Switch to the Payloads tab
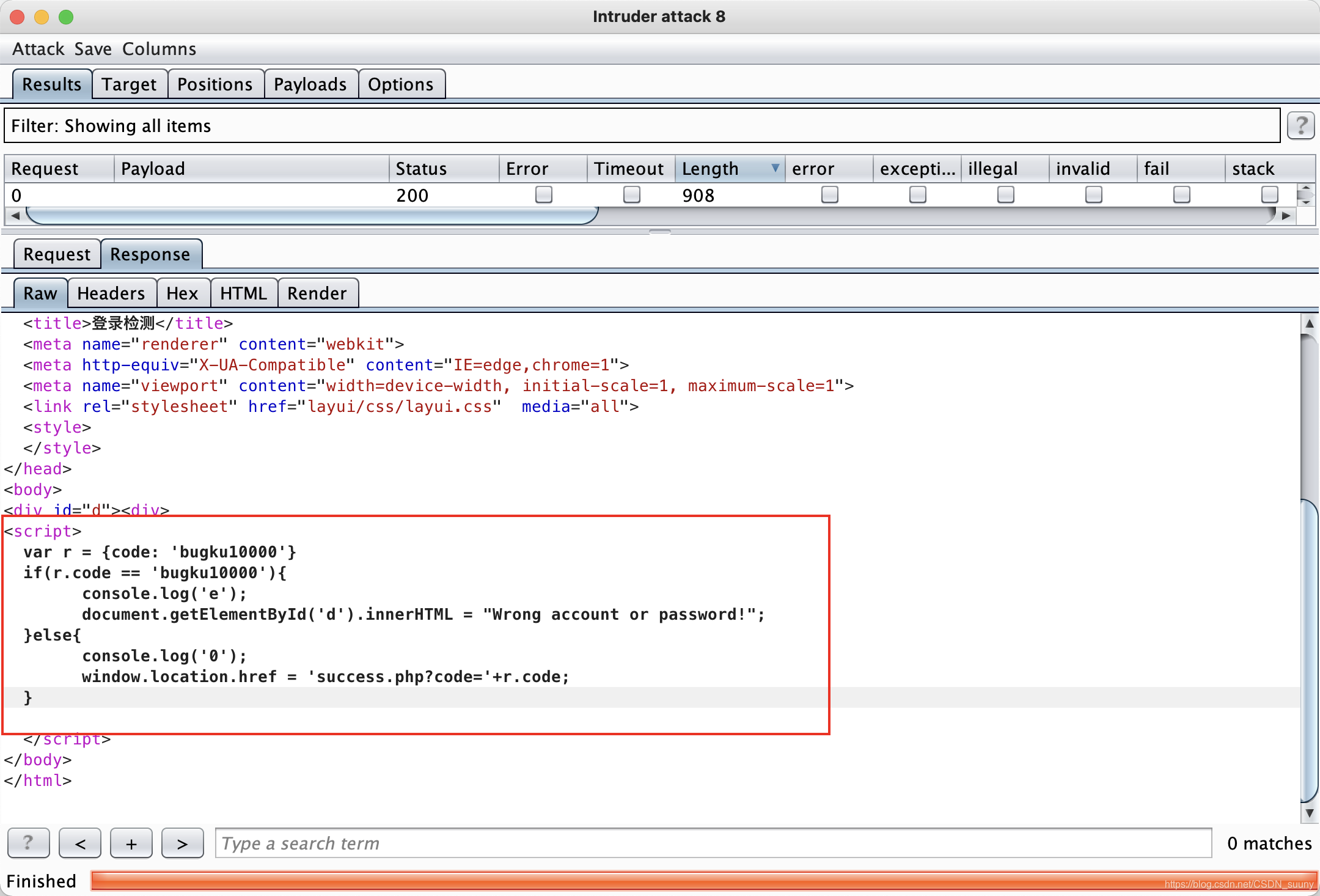The width and height of the screenshot is (1320, 896). [310, 84]
